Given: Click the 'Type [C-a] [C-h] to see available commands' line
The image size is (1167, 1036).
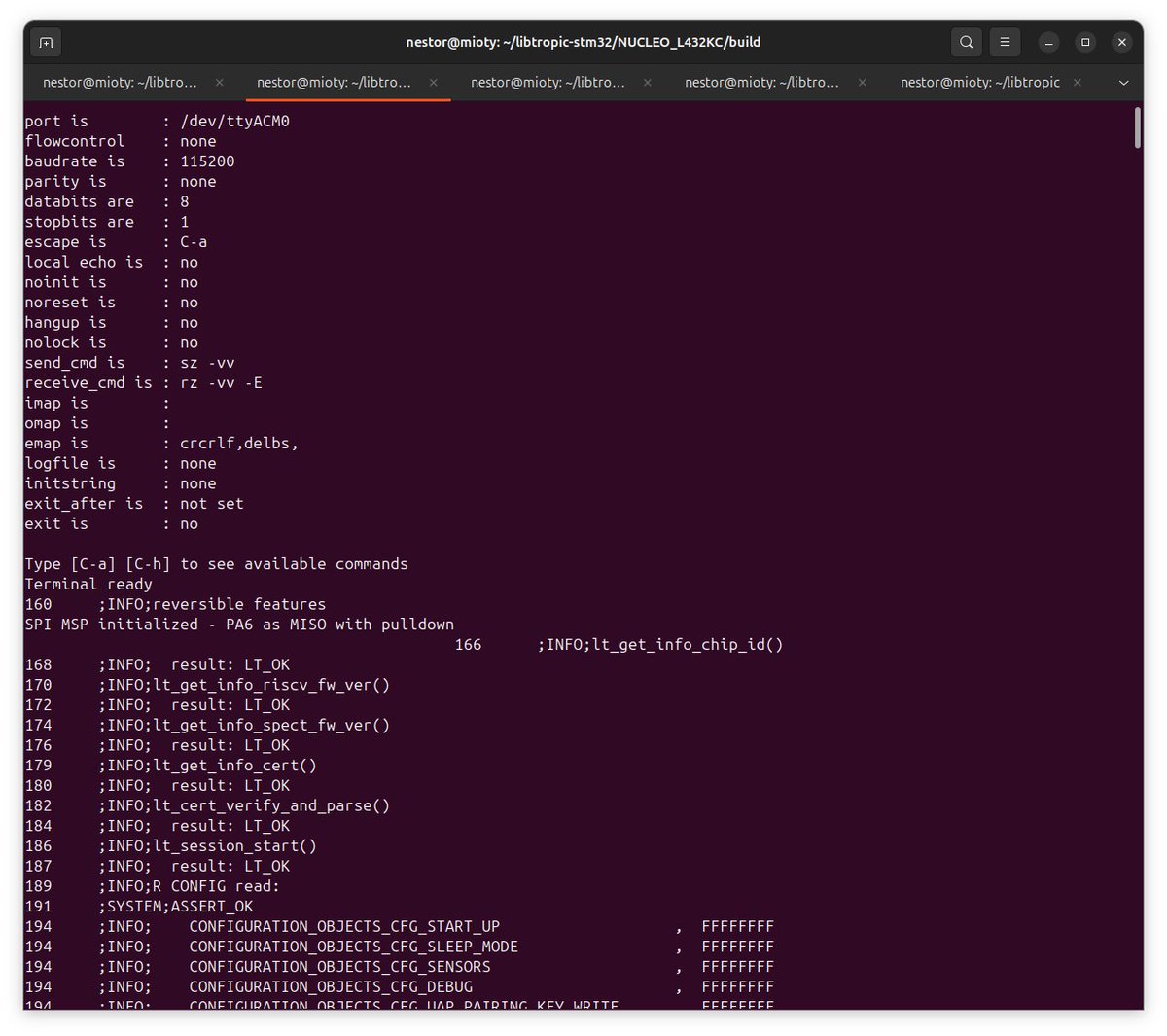Looking at the screenshot, I should coord(216,564).
